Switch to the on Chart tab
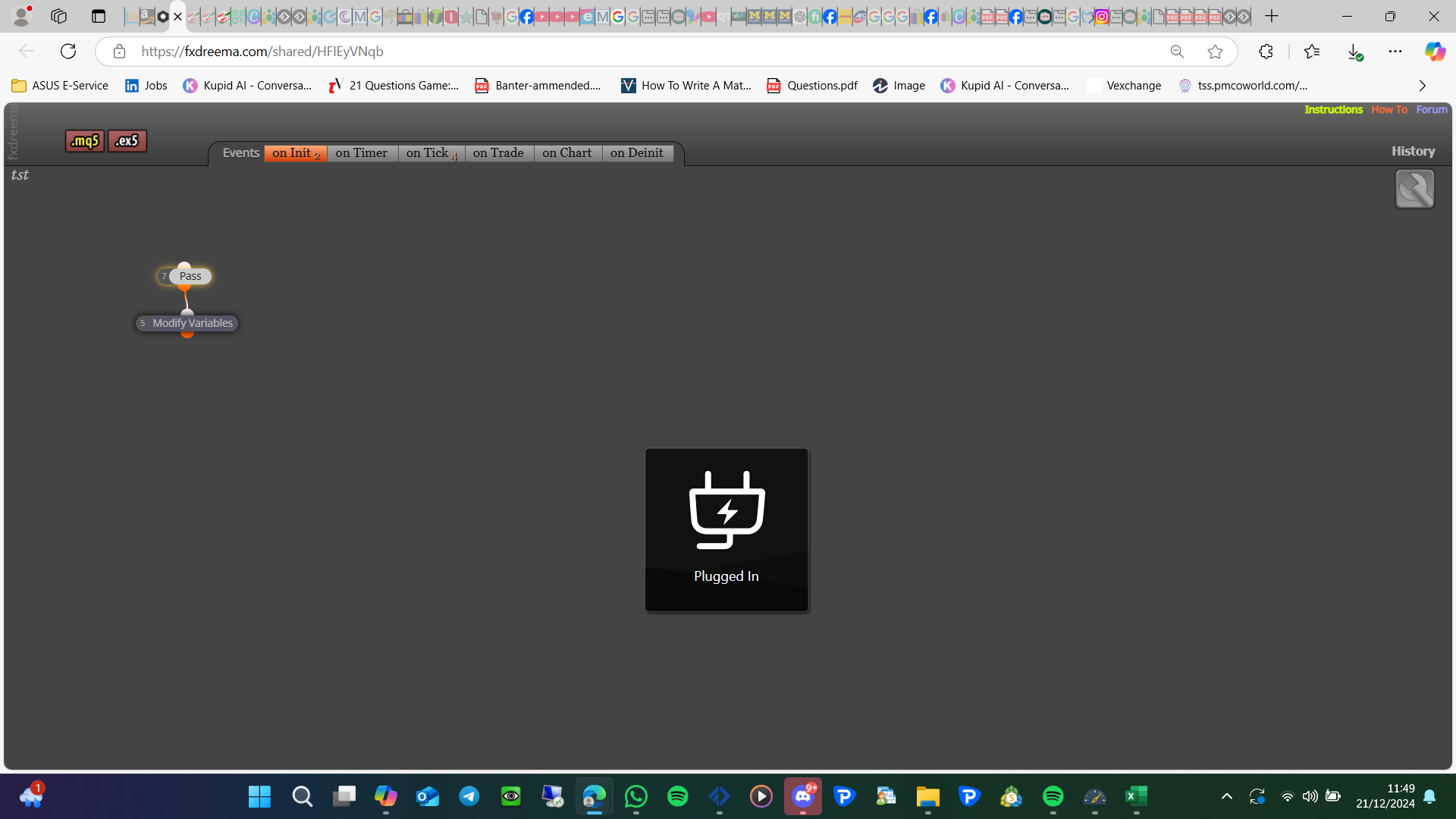Image resolution: width=1456 pixels, height=819 pixels. click(x=567, y=153)
